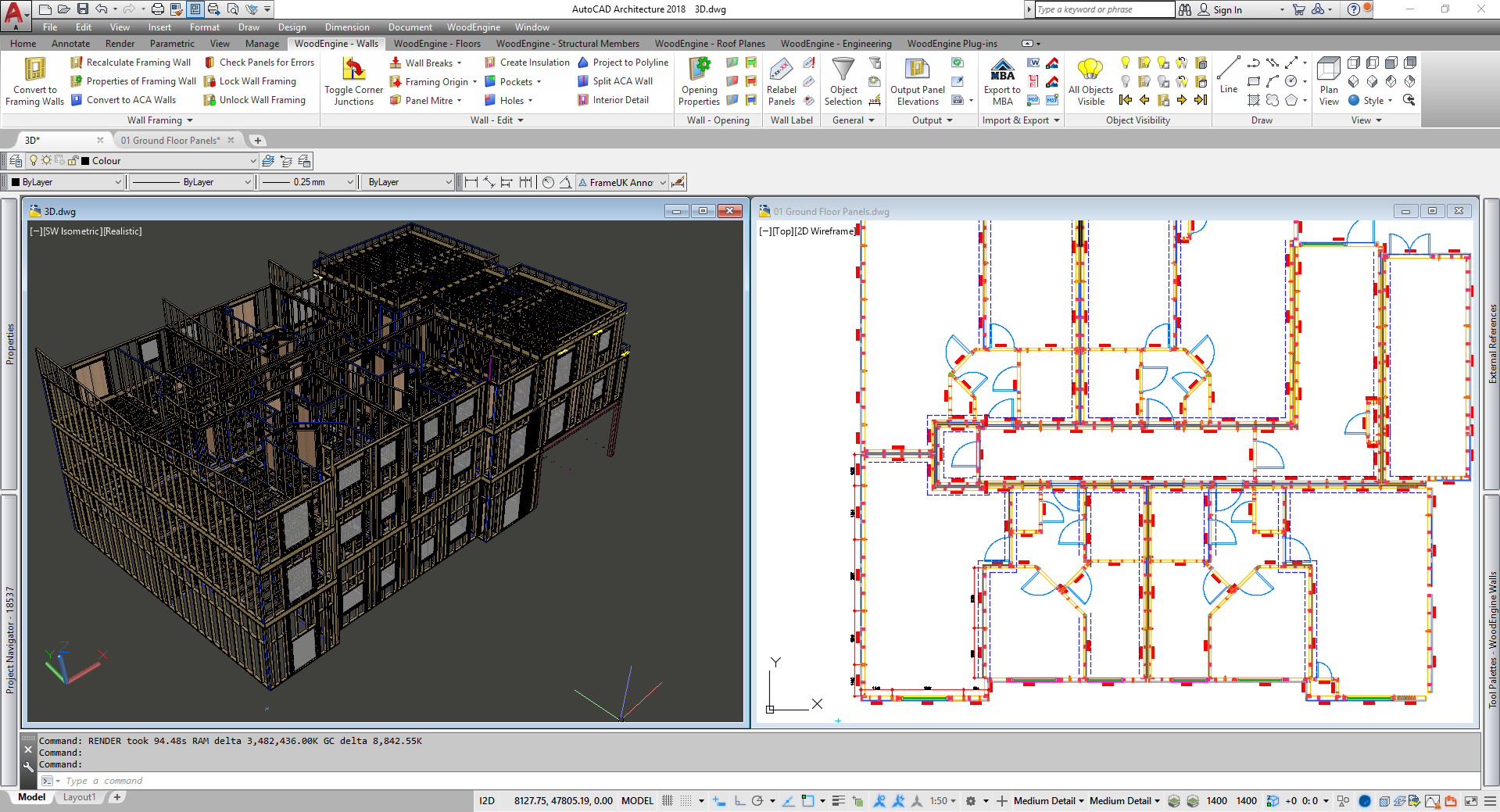Image resolution: width=1500 pixels, height=812 pixels.
Task: Switch to WoodEngine - Roof Planes tab
Action: [710, 44]
